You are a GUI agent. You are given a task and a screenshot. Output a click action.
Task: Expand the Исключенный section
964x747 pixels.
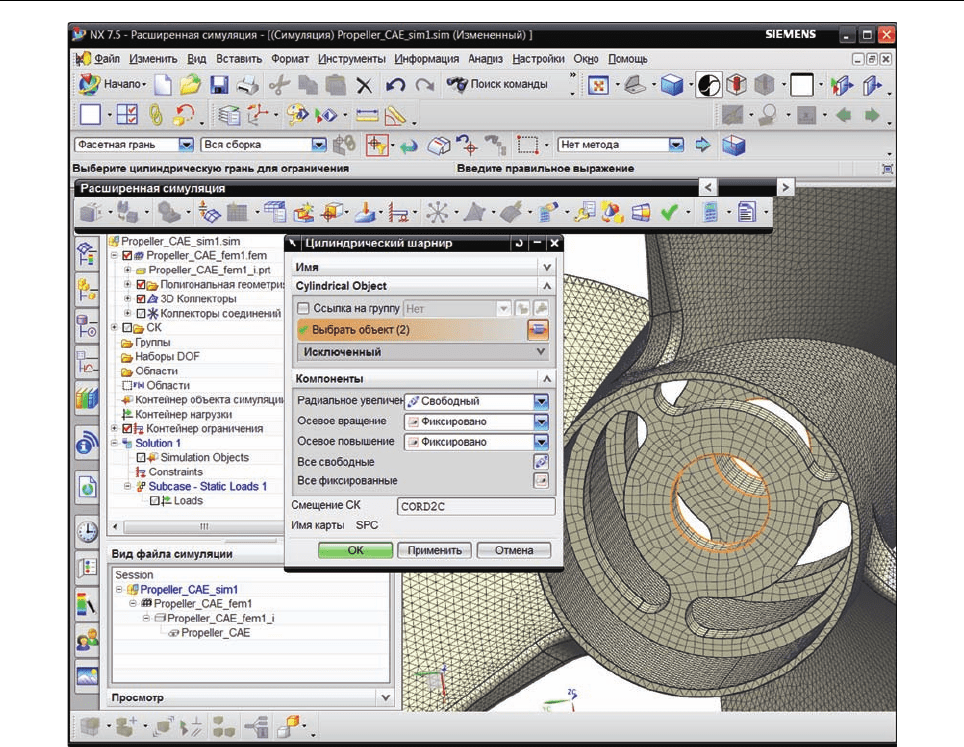point(540,352)
